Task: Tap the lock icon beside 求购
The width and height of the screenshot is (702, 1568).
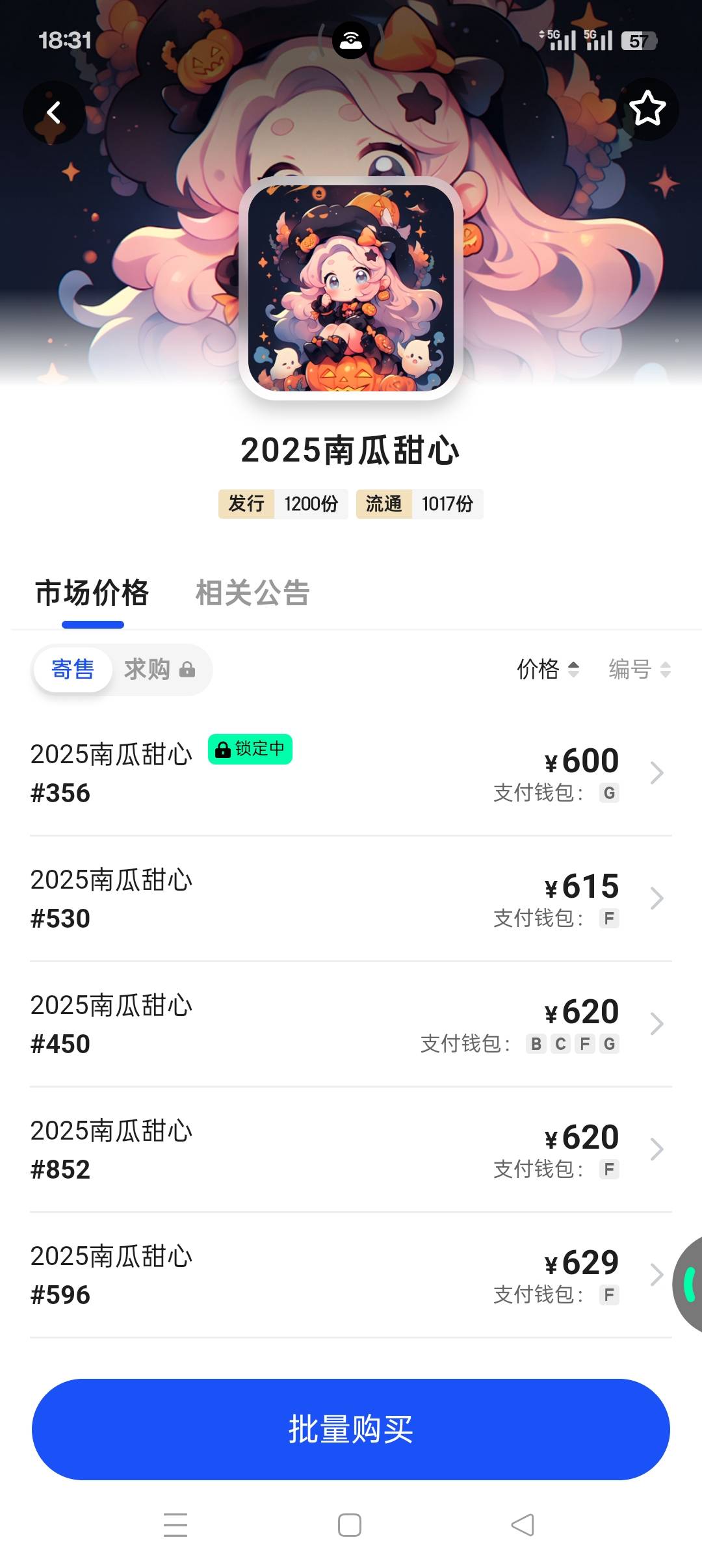Action: click(187, 670)
